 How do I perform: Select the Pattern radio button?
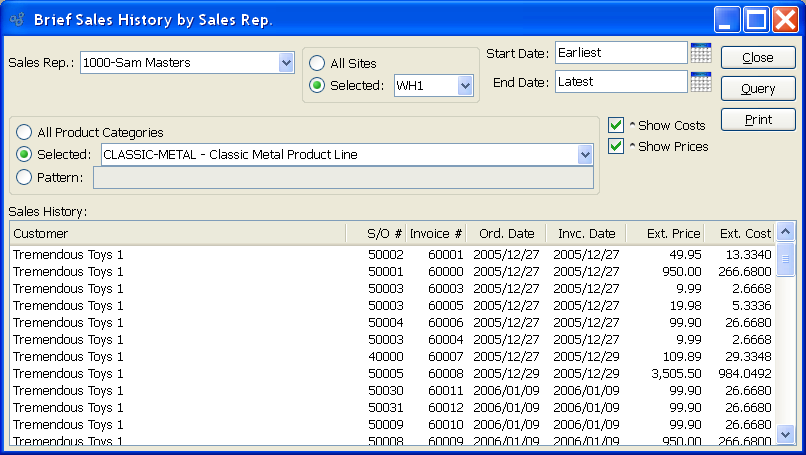click(x=24, y=177)
